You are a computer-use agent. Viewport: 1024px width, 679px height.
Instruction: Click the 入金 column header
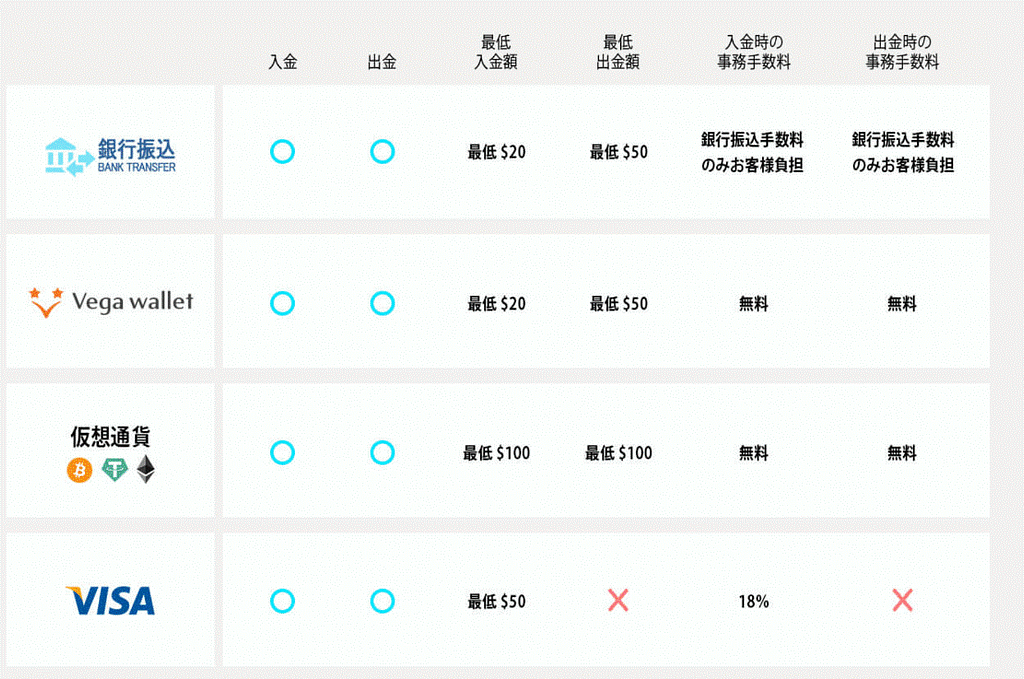click(x=283, y=62)
